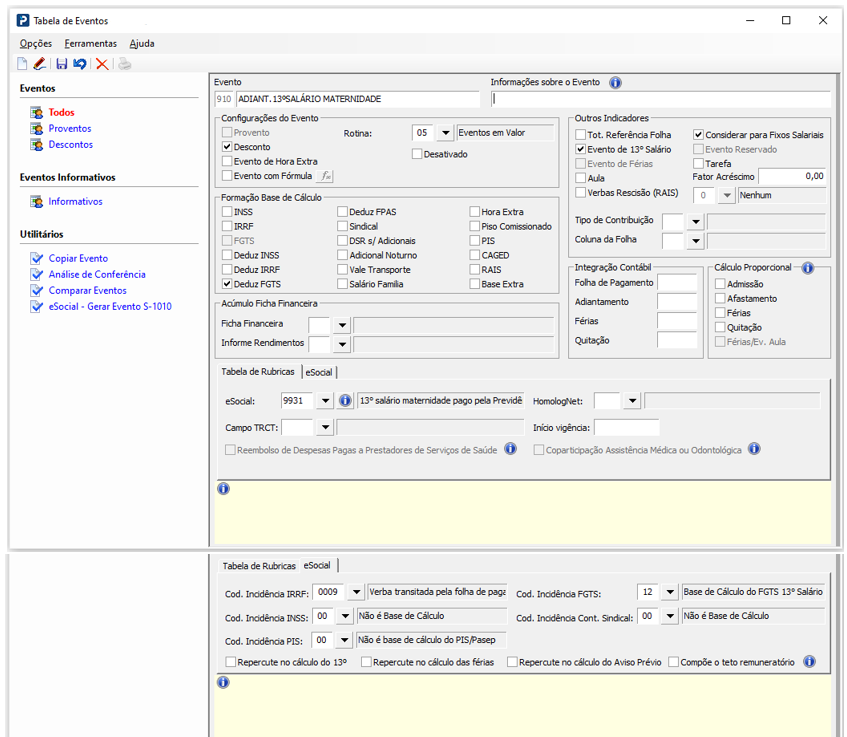Click the Edit pencil toolbar icon
Viewport: 847px width, 737px height.
pyautogui.click(x=39, y=64)
